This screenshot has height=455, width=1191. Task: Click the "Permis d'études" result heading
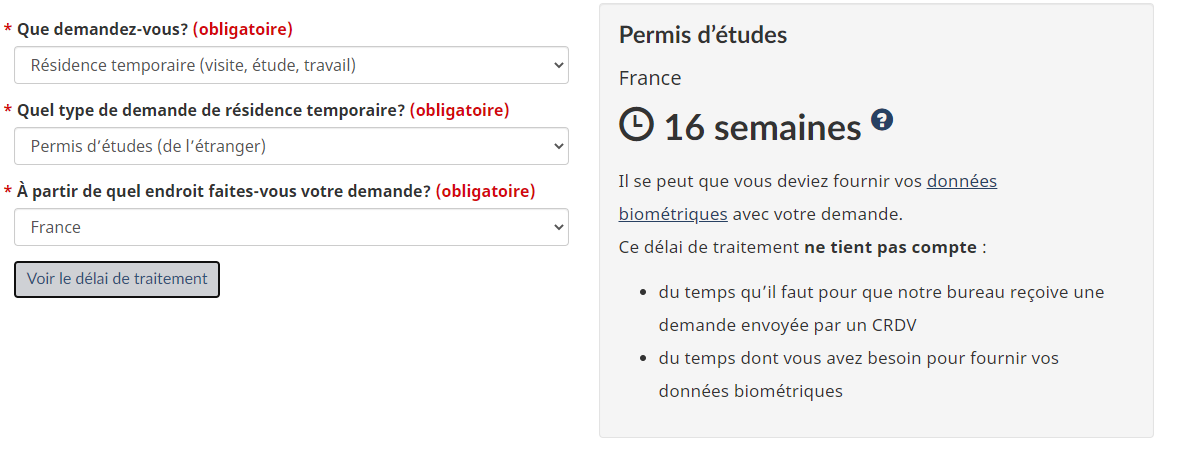click(703, 35)
